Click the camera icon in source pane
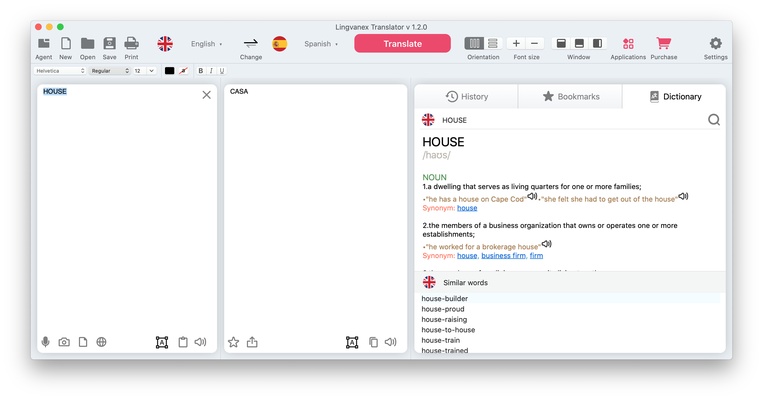Image resolution: width=763 pixels, height=400 pixels. click(x=64, y=342)
